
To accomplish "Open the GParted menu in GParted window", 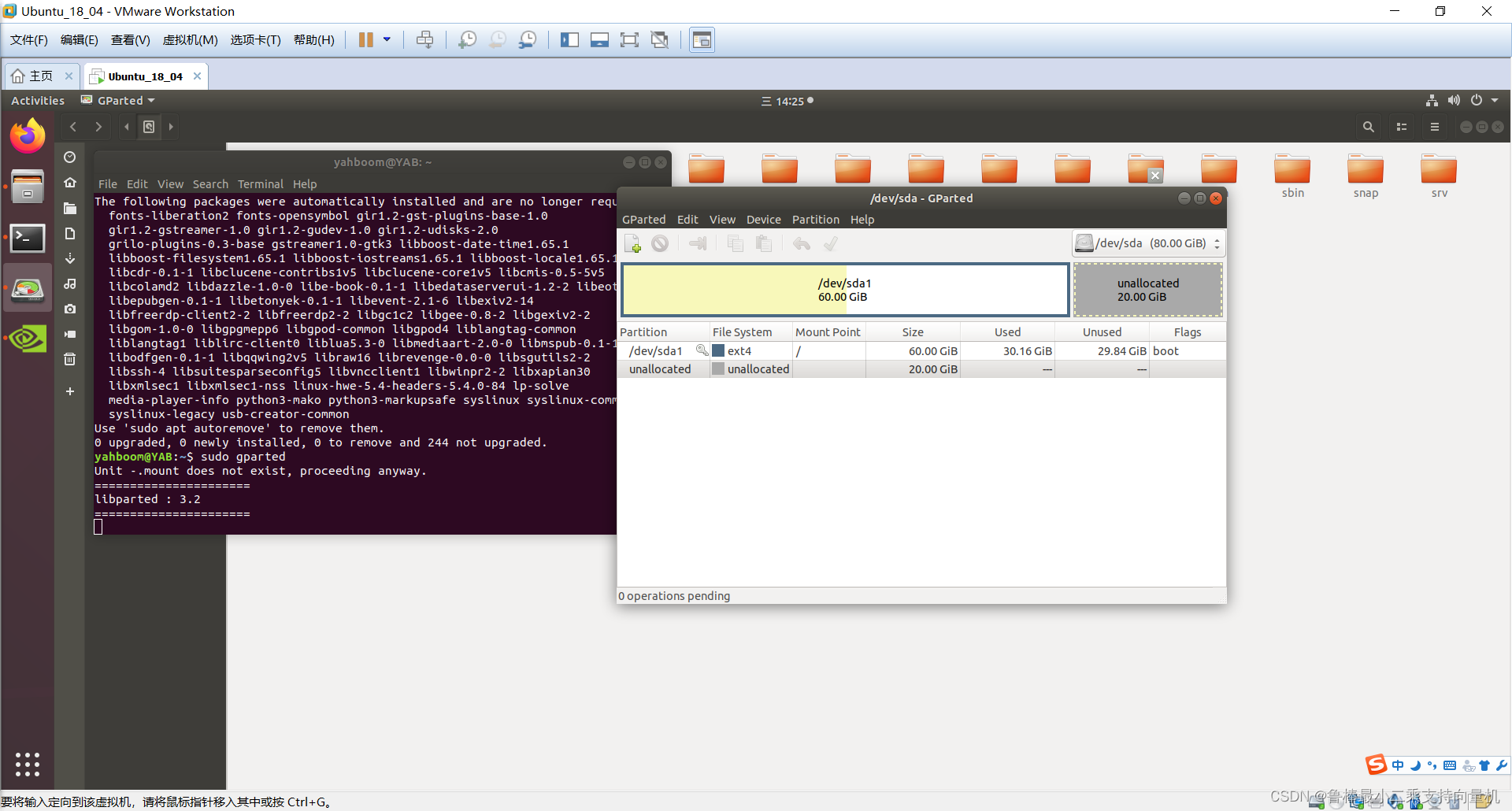I will 644,220.
